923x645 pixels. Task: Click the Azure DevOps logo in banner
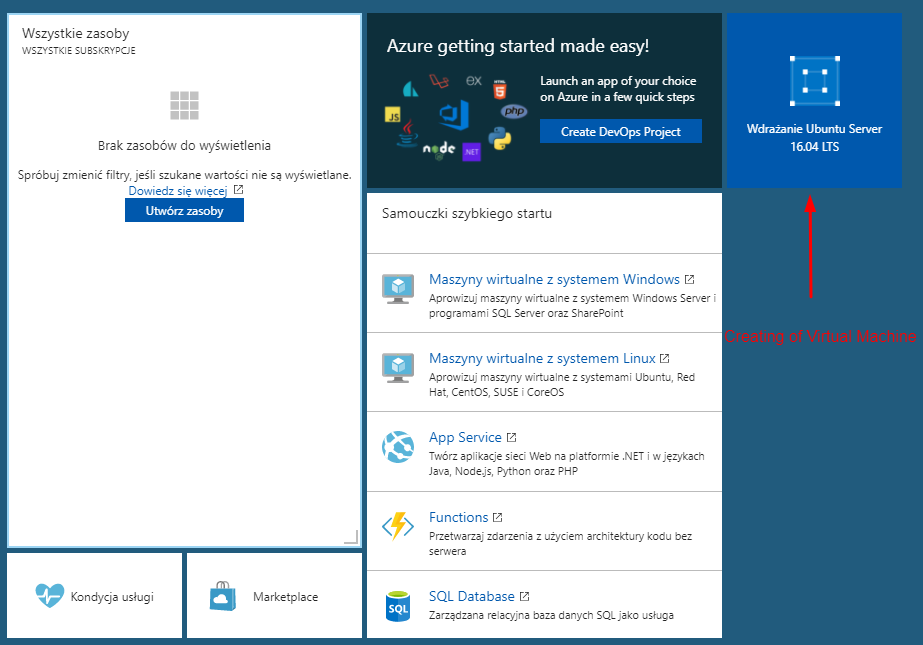(x=454, y=115)
